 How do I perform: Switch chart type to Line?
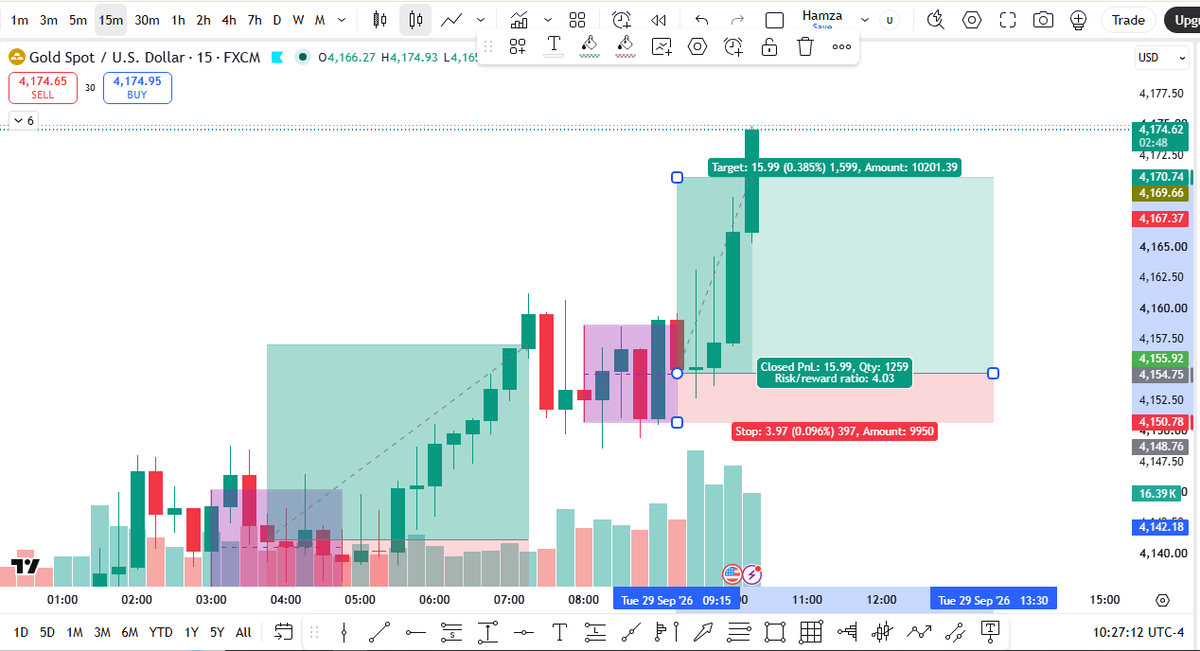pyautogui.click(x=452, y=20)
